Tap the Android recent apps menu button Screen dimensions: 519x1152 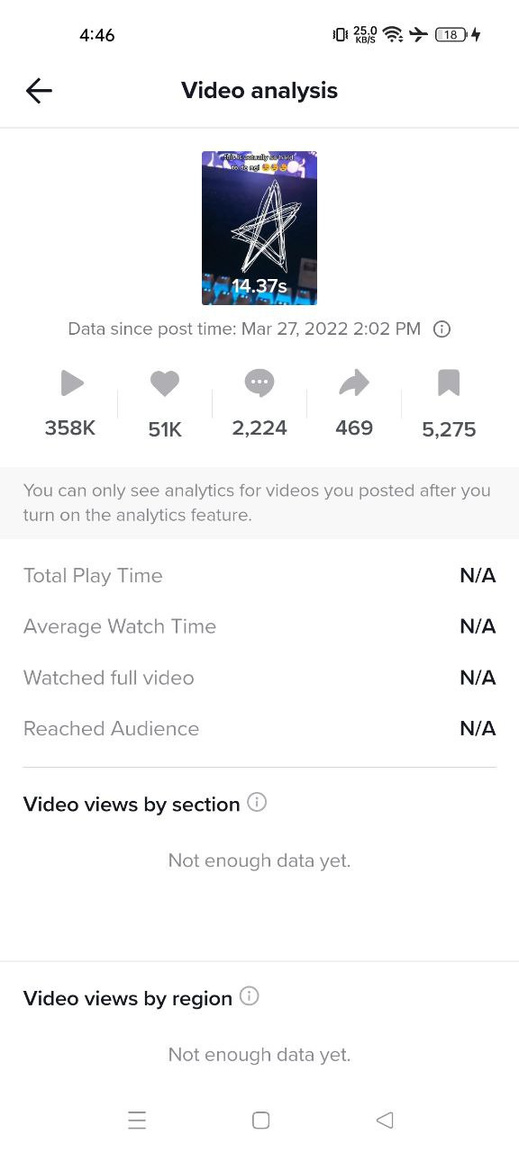pyautogui.click(x=137, y=1120)
